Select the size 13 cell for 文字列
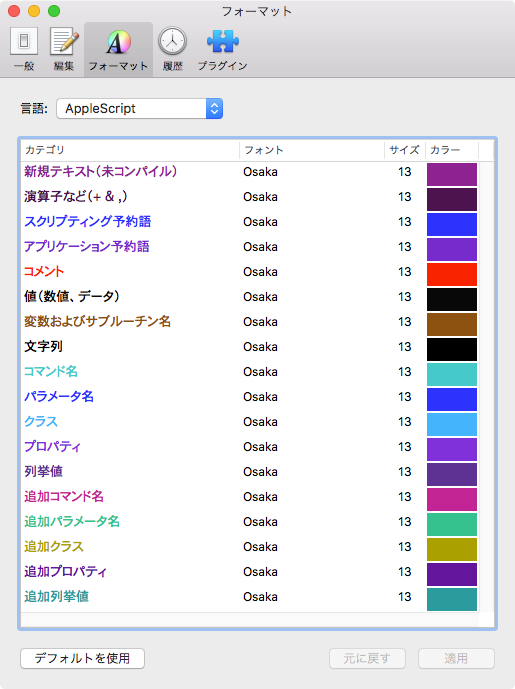The width and height of the screenshot is (515, 689). click(404, 347)
